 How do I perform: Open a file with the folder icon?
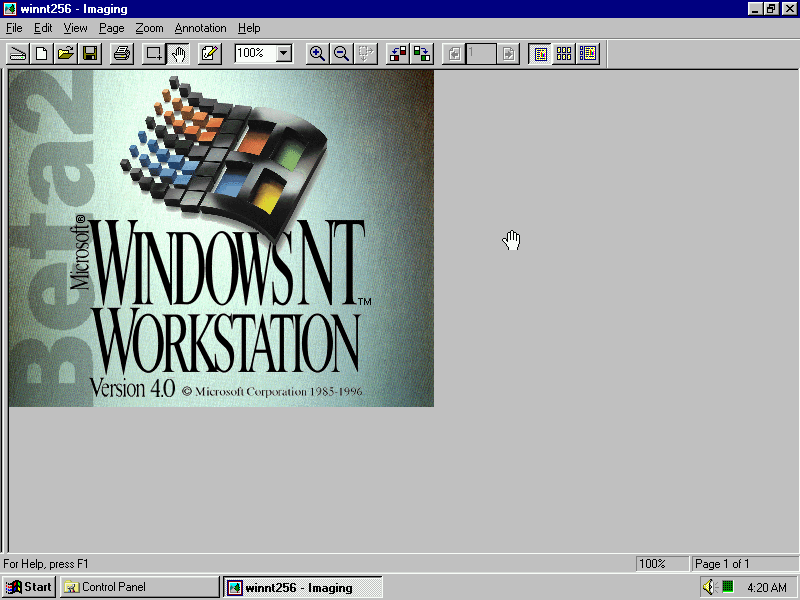pyautogui.click(x=66, y=54)
